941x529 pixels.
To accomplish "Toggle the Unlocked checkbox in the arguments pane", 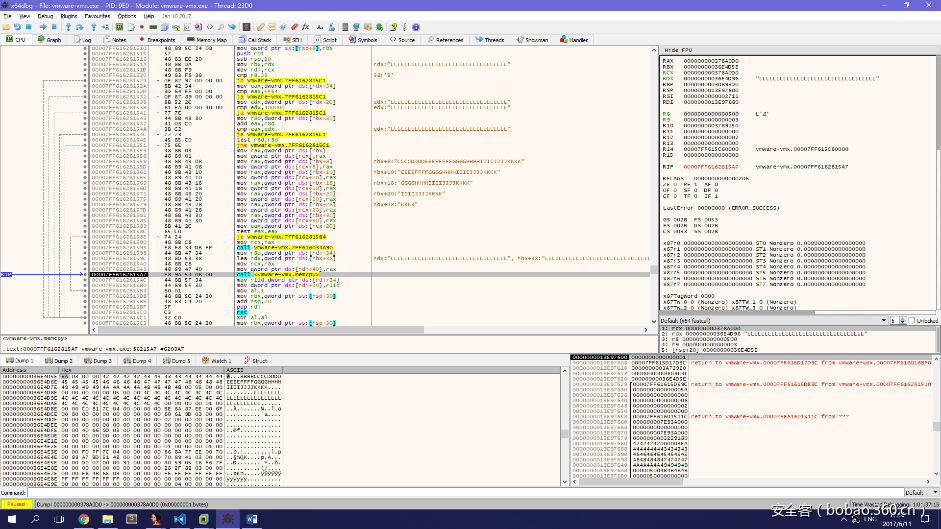I will 911,320.
